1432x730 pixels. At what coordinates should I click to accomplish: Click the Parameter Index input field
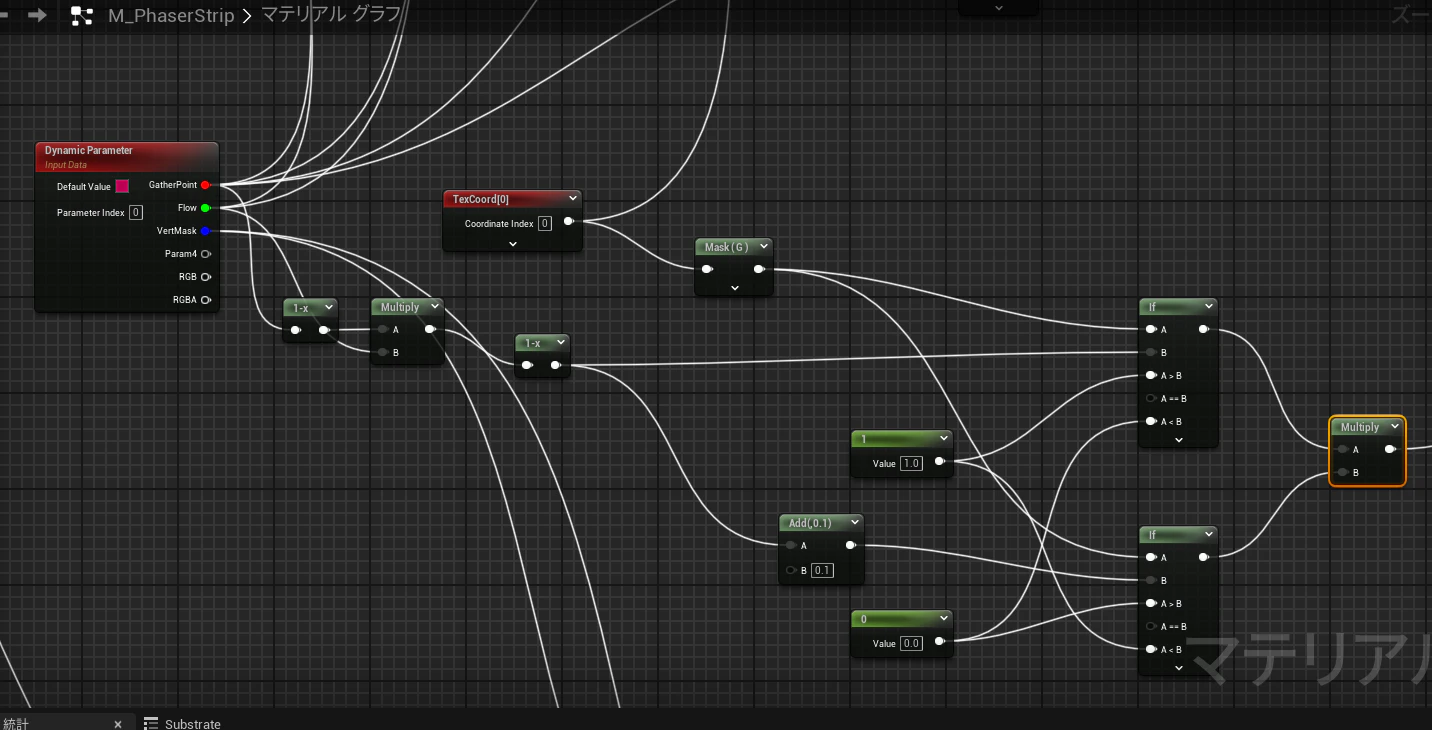tap(136, 212)
